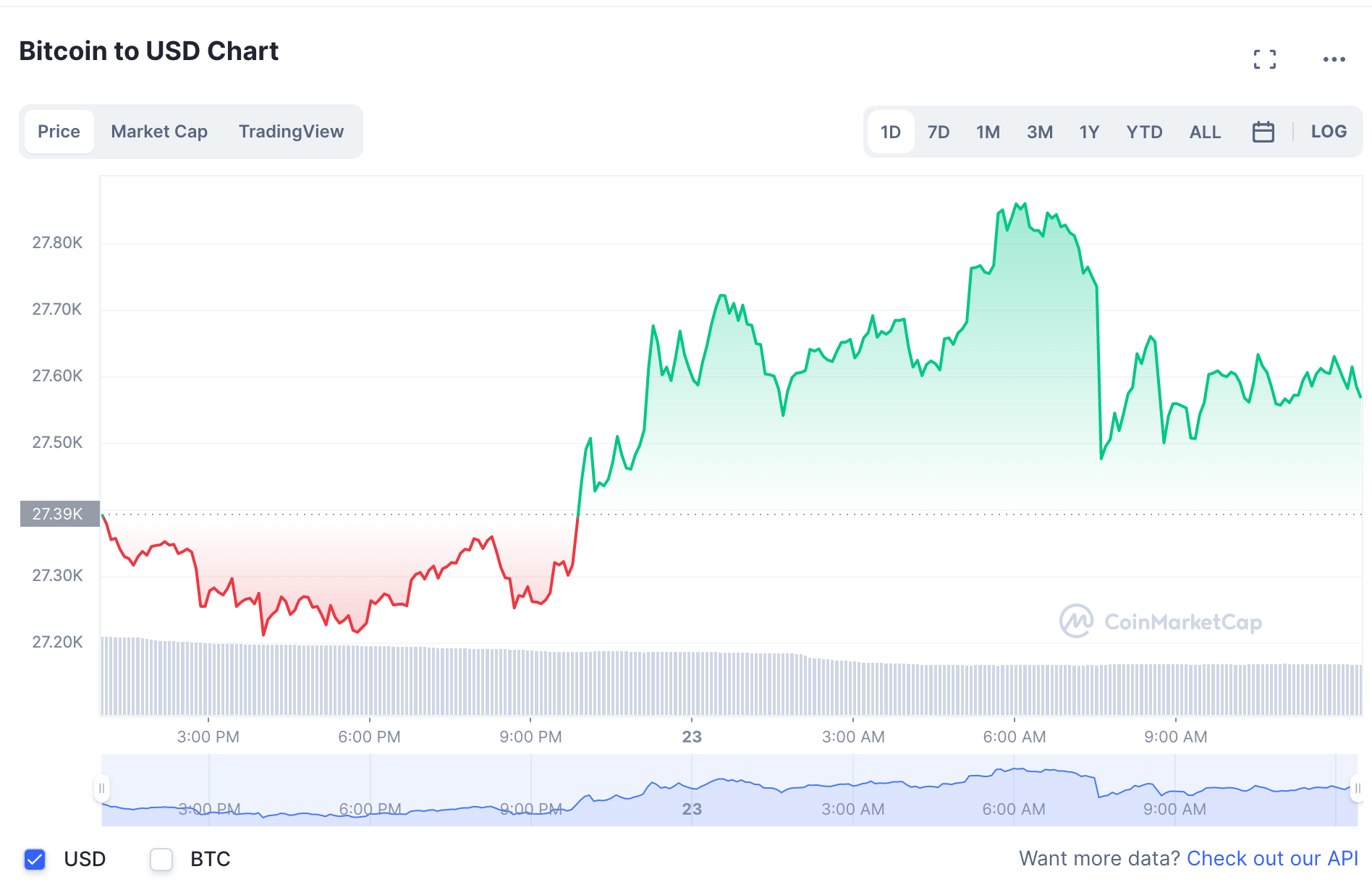Viewport: 1372px width, 890px height.
Task: Select the 1Y time range
Action: (1089, 132)
